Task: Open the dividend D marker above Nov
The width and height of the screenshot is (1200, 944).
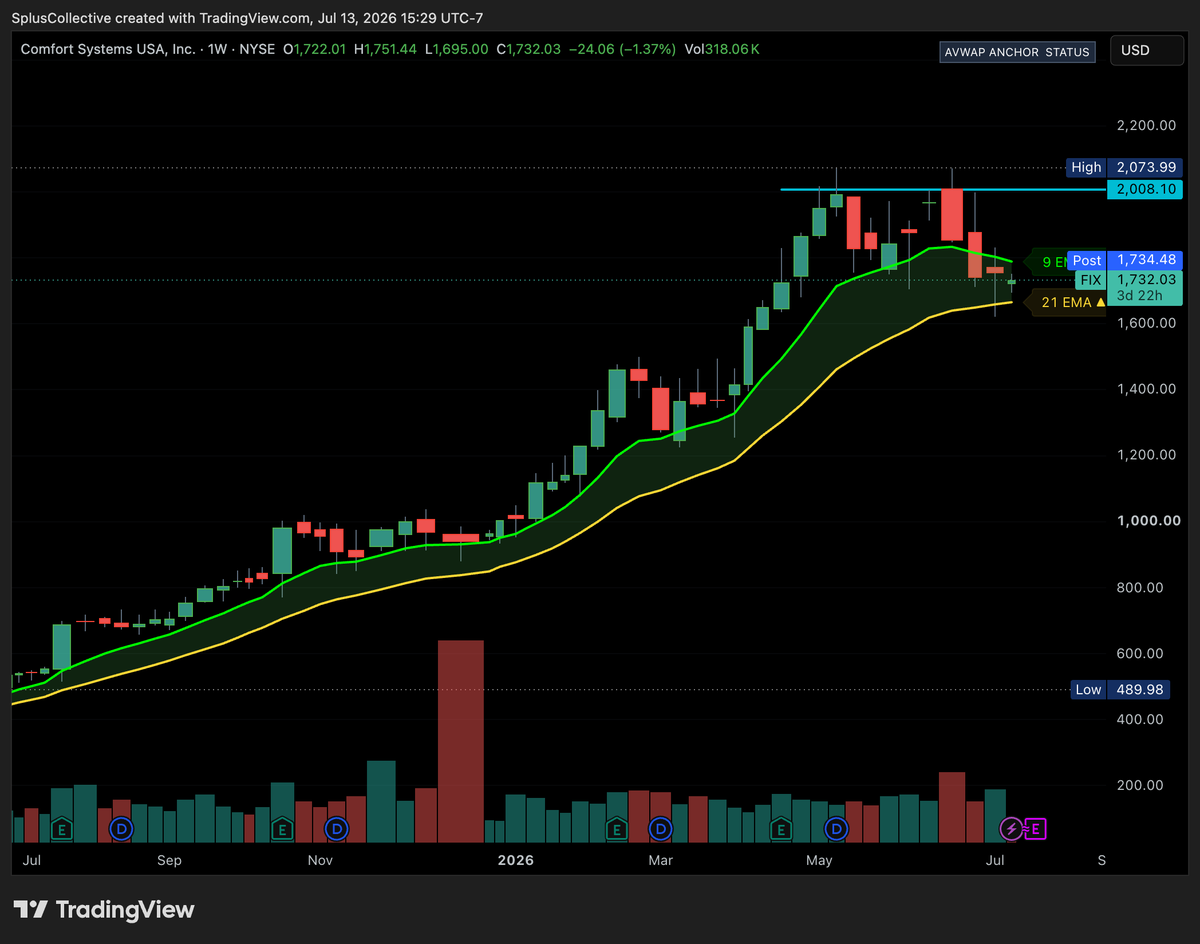Action: tap(337, 828)
